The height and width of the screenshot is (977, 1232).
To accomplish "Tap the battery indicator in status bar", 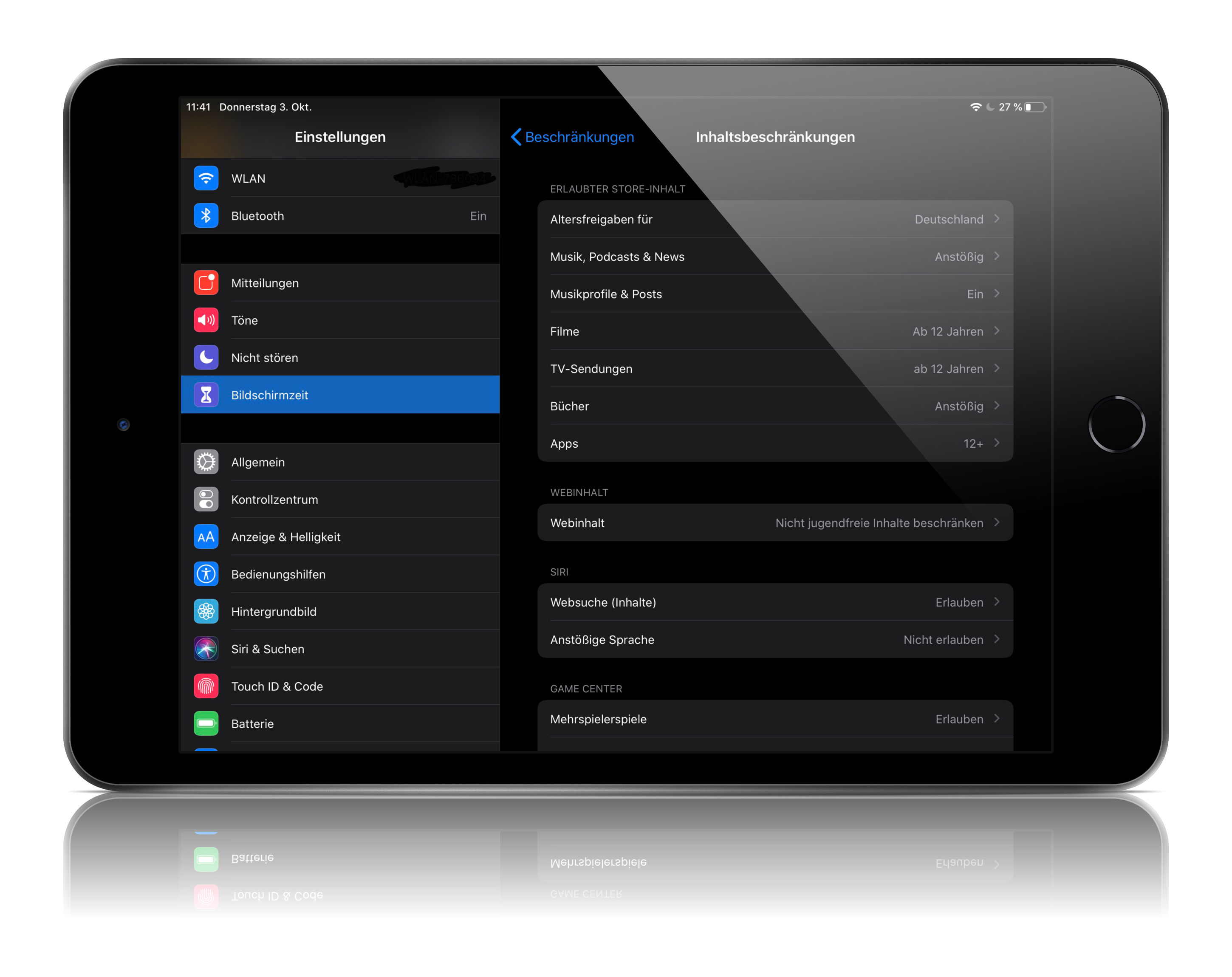I will [x=1035, y=107].
